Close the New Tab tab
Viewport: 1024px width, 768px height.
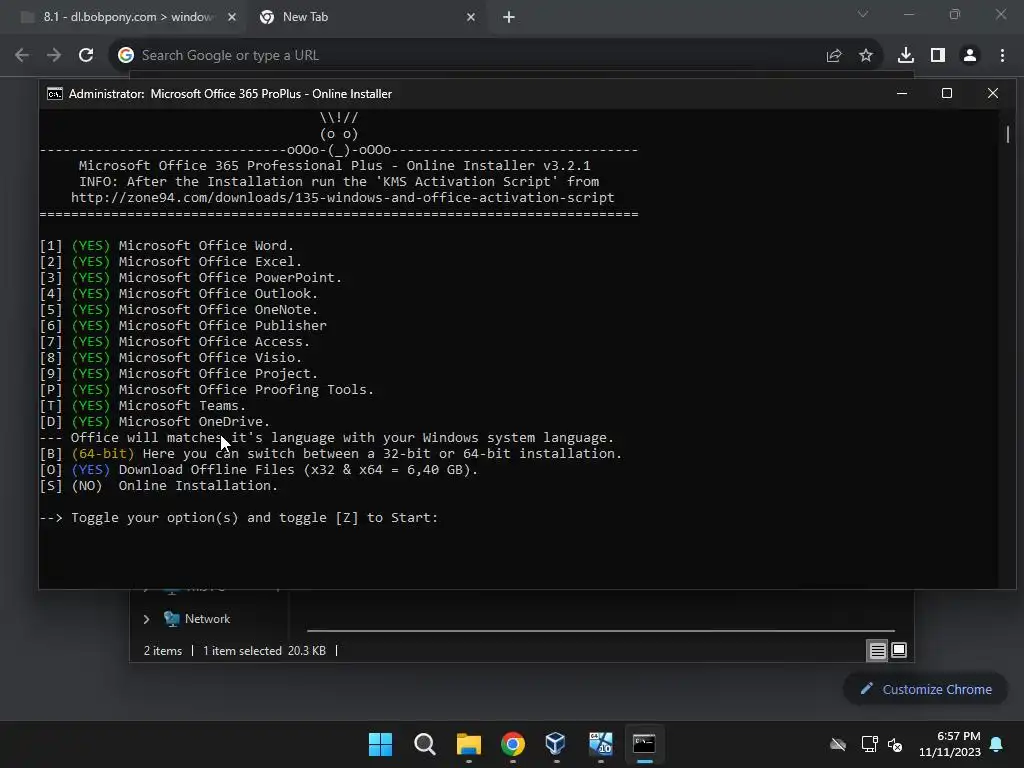[471, 18]
